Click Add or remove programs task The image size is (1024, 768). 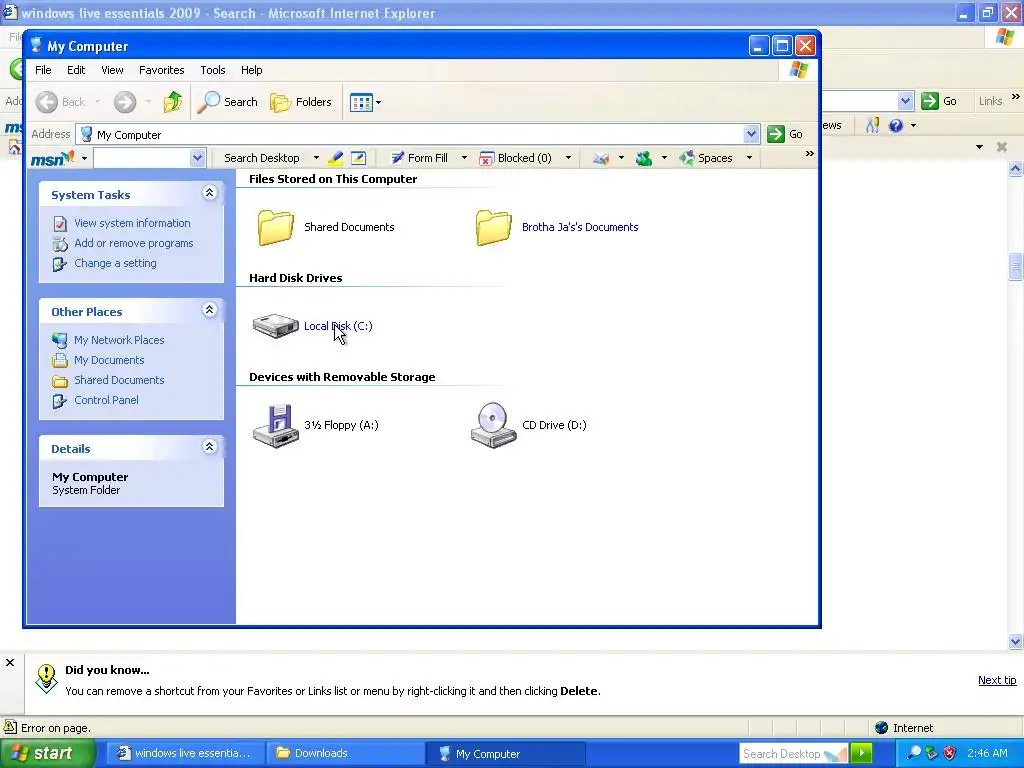pos(133,243)
